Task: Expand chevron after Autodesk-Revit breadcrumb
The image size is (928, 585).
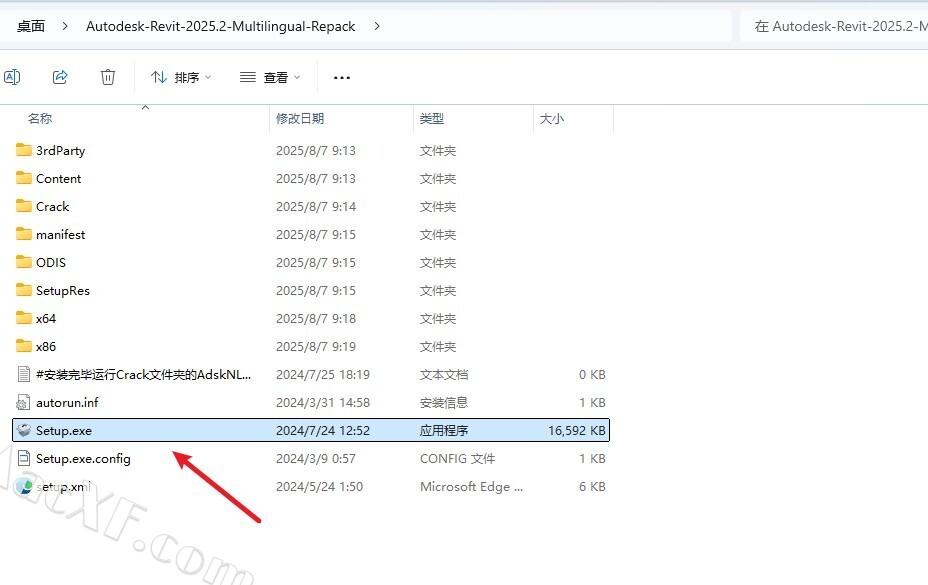Action: 376,26
